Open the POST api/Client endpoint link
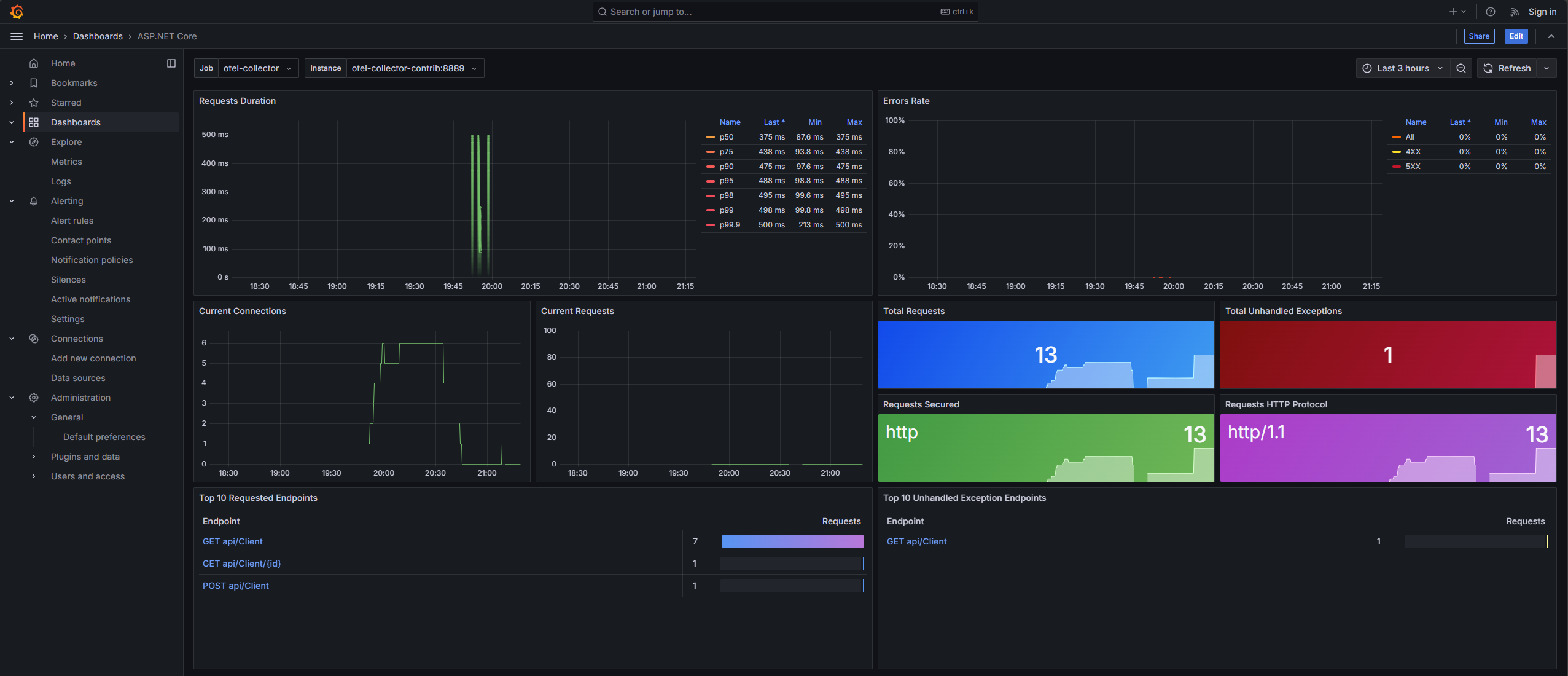This screenshot has width=1568, height=676. (236, 586)
